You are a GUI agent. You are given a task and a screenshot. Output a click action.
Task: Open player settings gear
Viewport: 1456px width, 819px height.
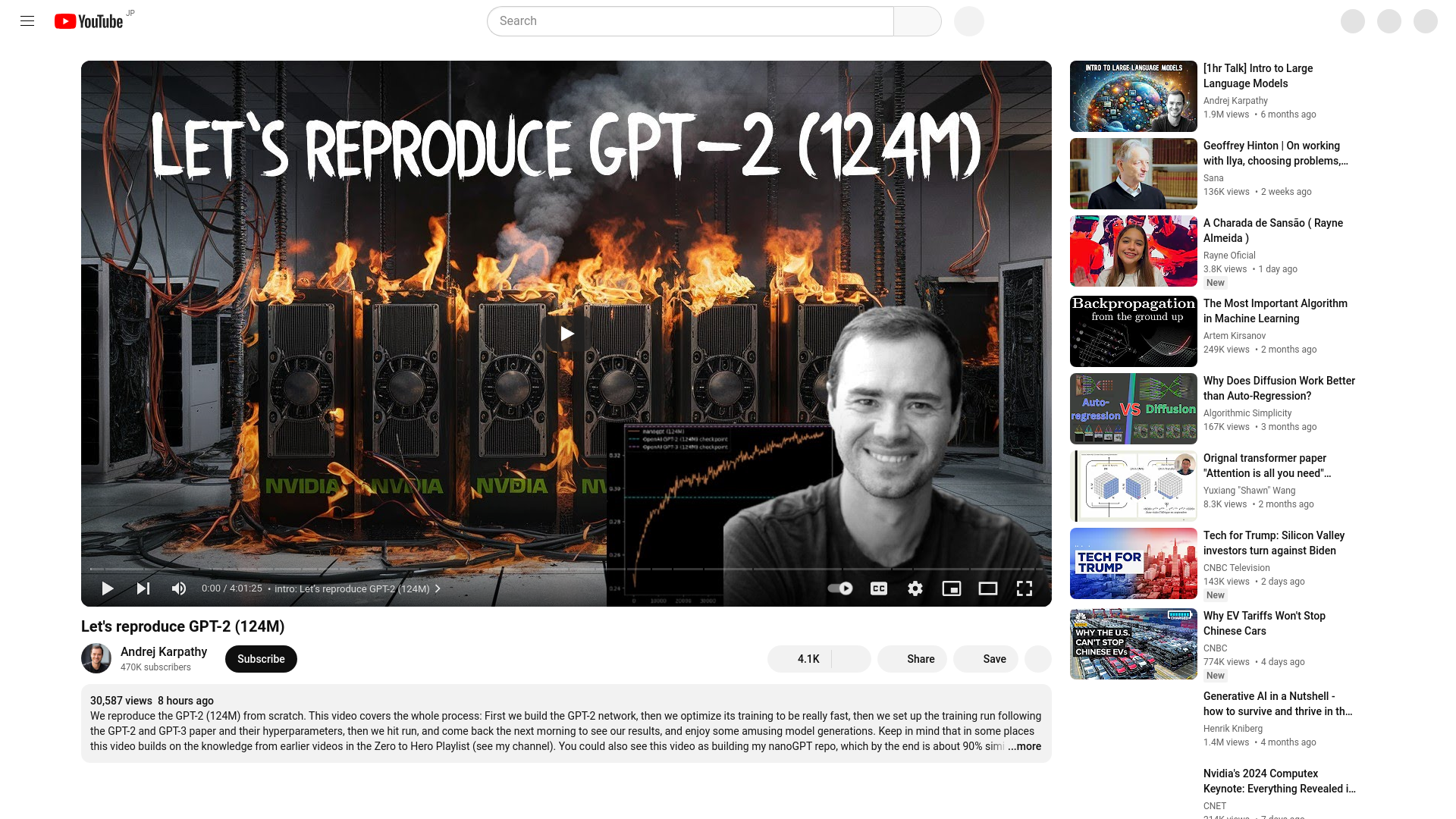click(x=915, y=588)
